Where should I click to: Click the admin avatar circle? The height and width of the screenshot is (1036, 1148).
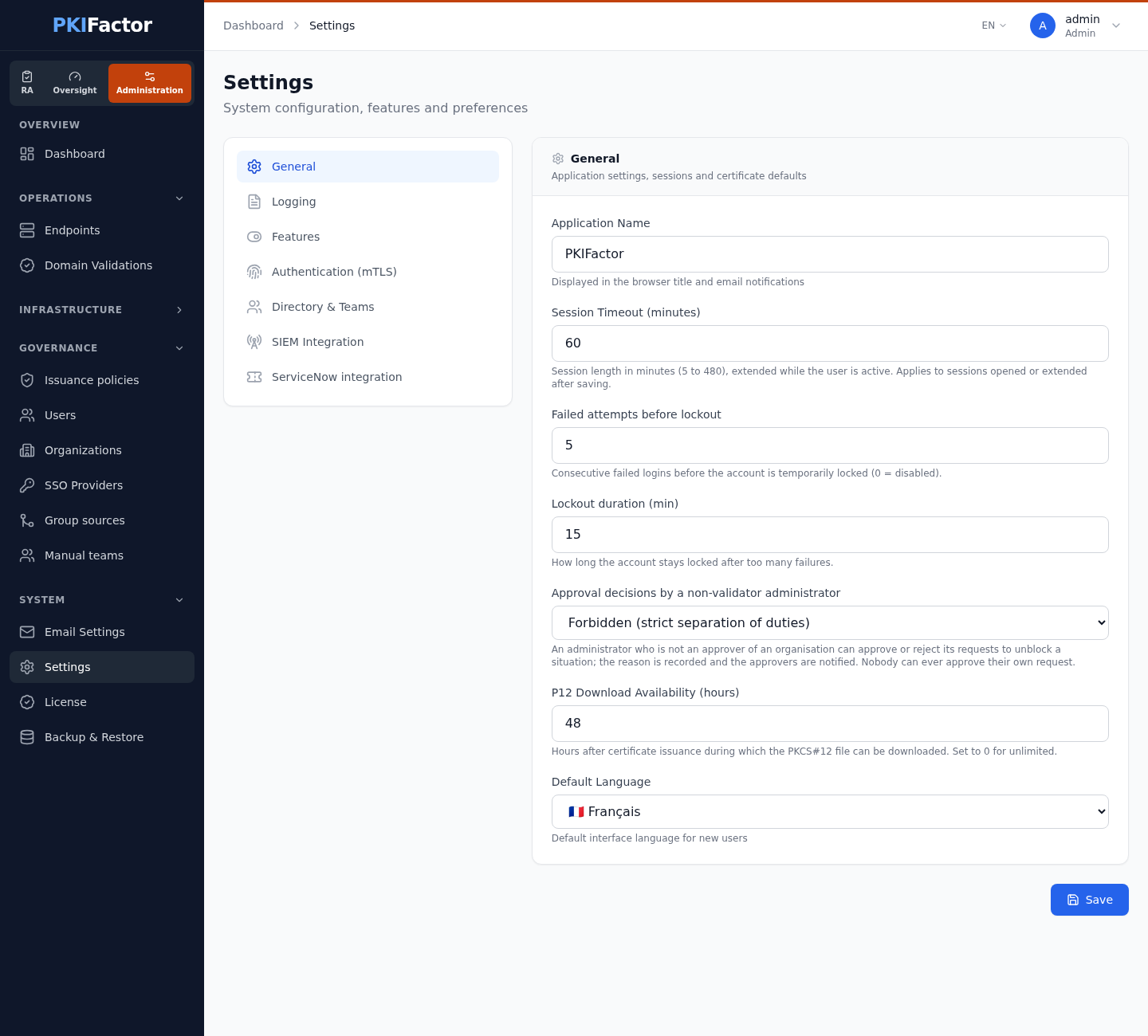1043,26
